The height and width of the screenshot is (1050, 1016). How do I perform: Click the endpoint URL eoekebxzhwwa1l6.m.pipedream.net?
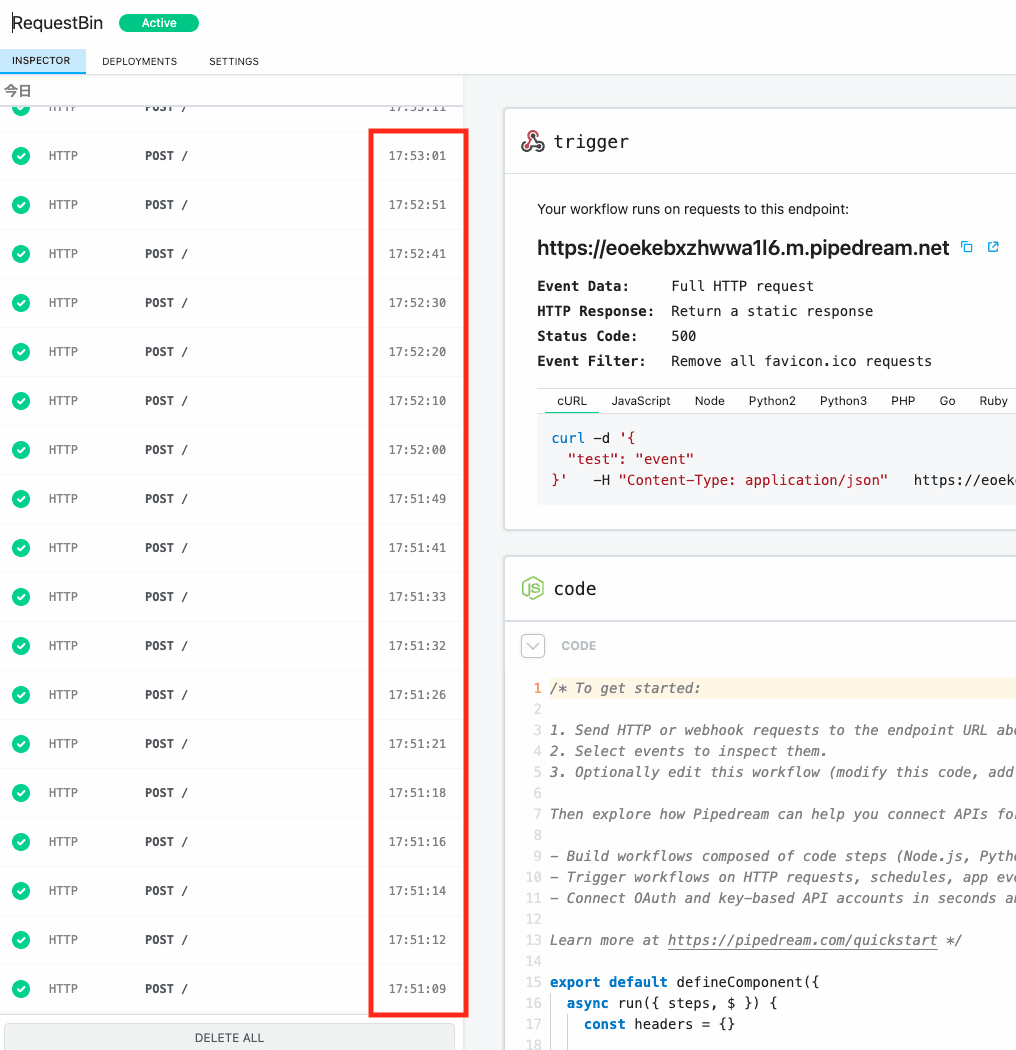743,248
